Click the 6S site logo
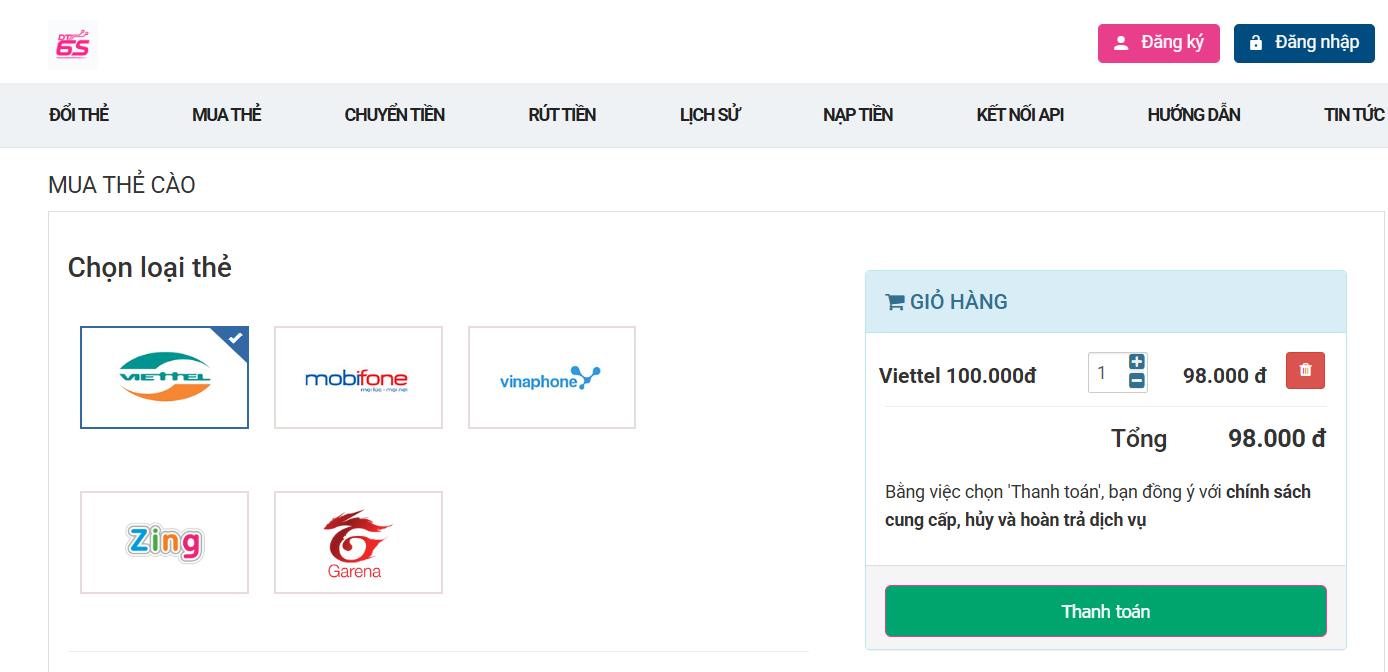This screenshot has width=1388, height=672. [73, 45]
